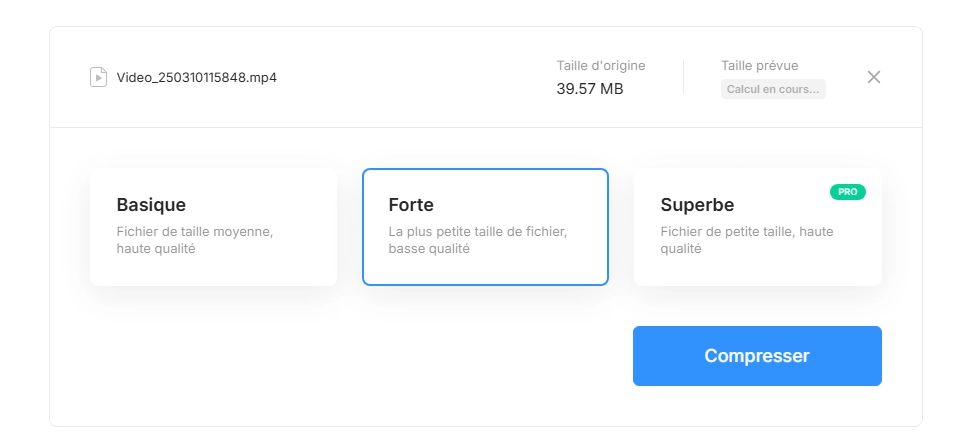The image size is (967, 447).
Task: Click the video file icon
Action: (x=99, y=77)
